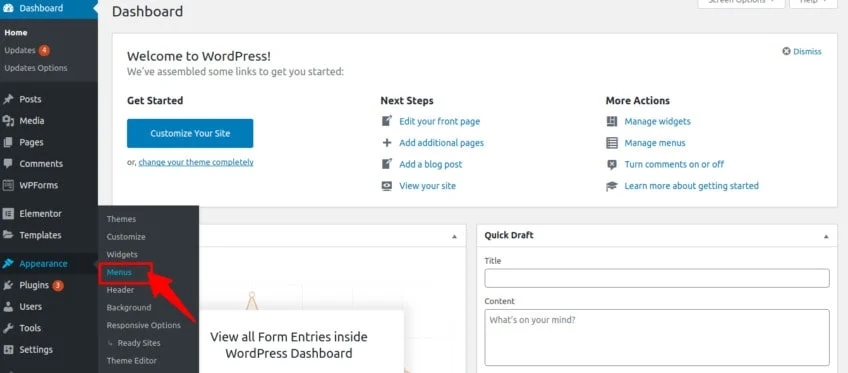Click the Plugins plug icon

pyautogui.click(x=8, y=285)
